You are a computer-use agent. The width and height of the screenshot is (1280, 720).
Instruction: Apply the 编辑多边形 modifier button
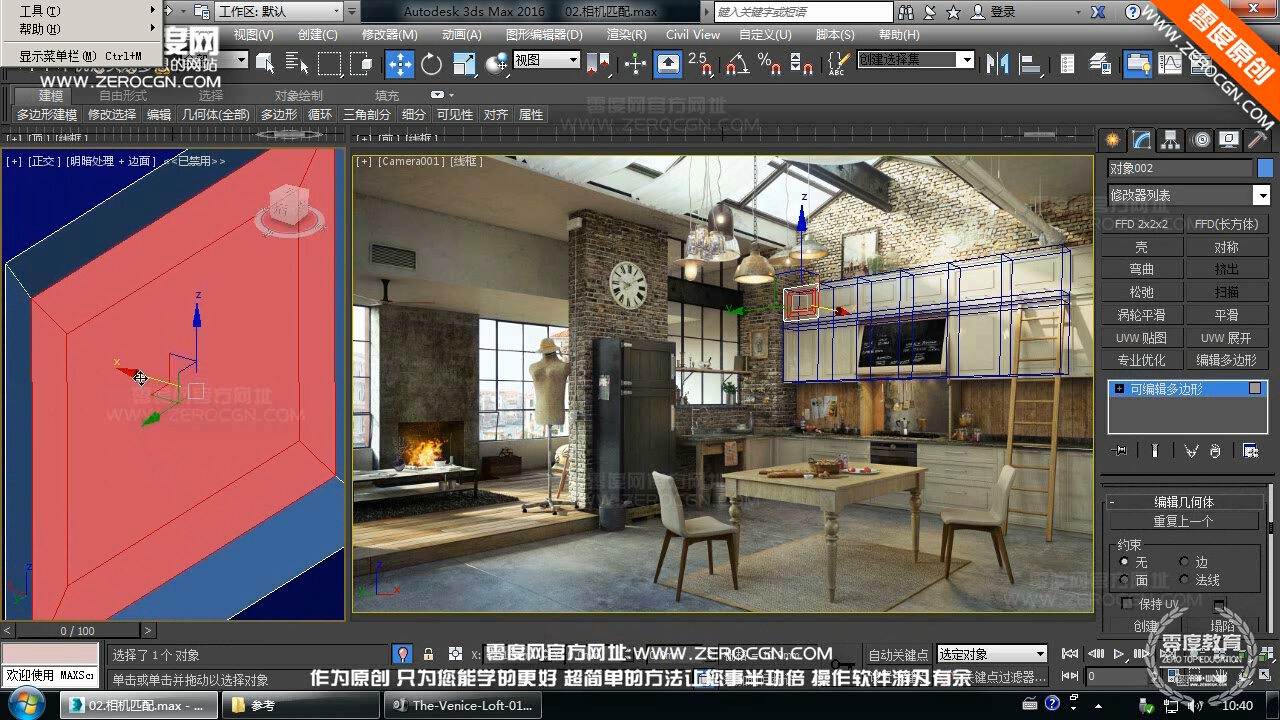1226,360
